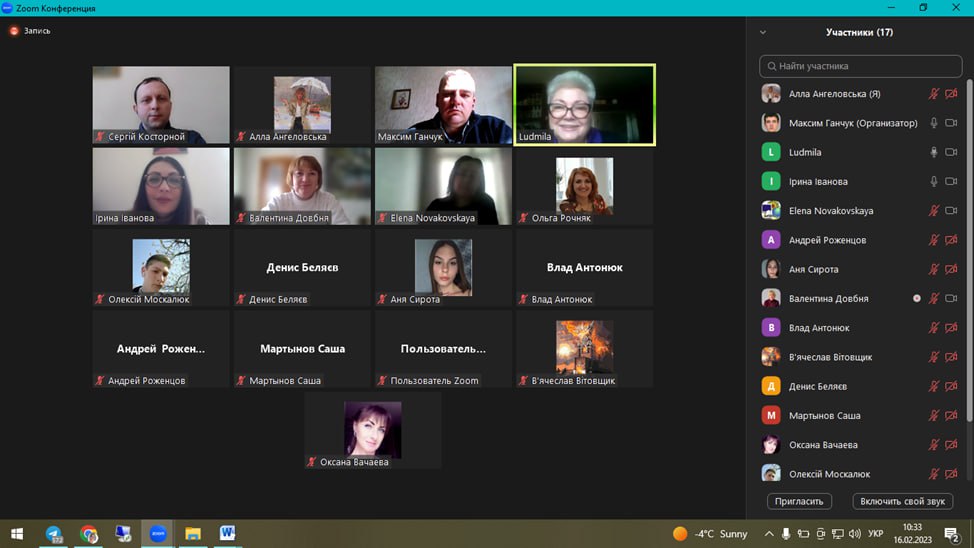Click disabled camera icon for В'ячеслав Вітовщик

(x=951, y=357)
